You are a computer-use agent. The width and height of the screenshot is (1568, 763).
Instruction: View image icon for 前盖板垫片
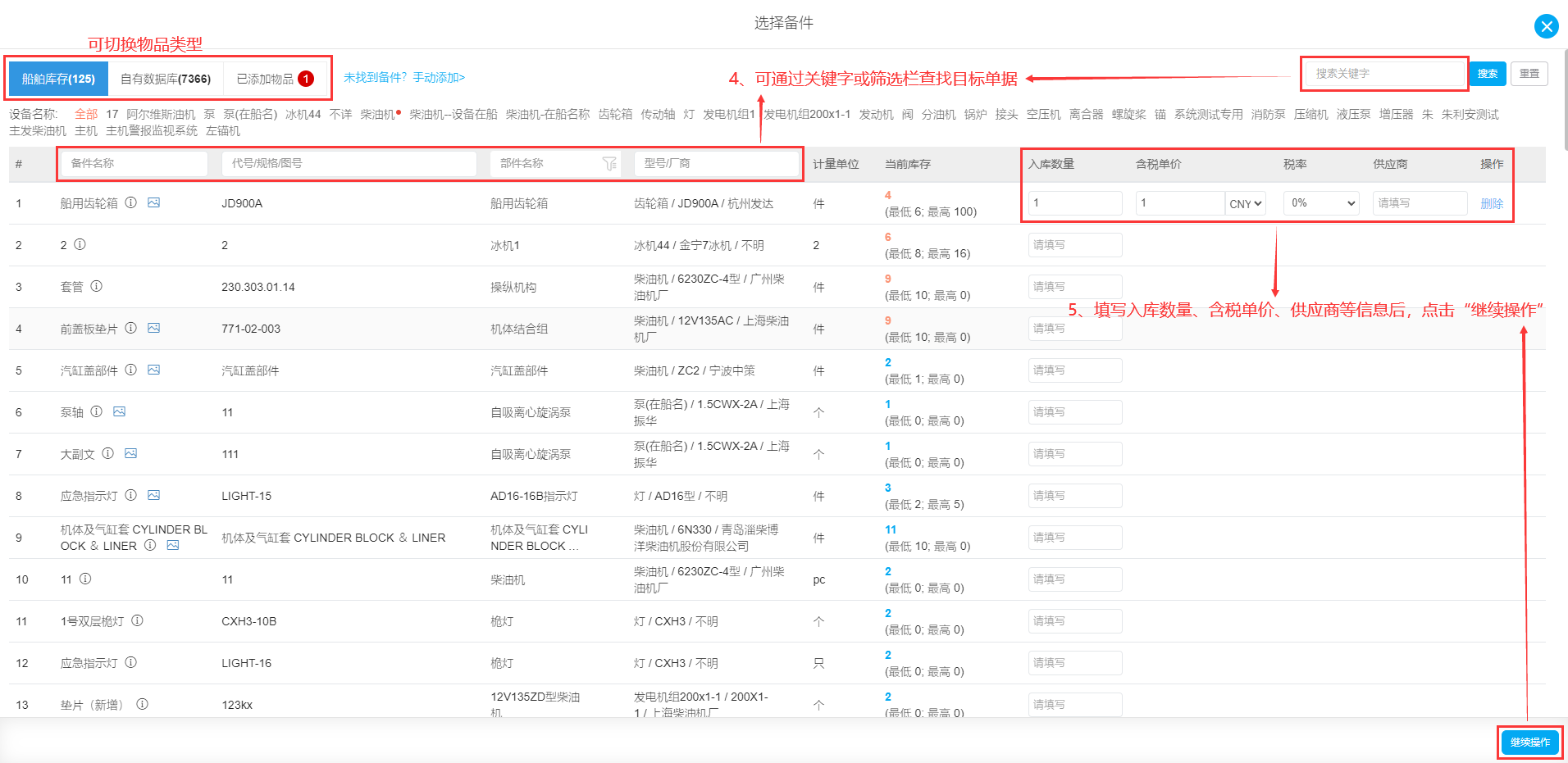click(153, 328)
